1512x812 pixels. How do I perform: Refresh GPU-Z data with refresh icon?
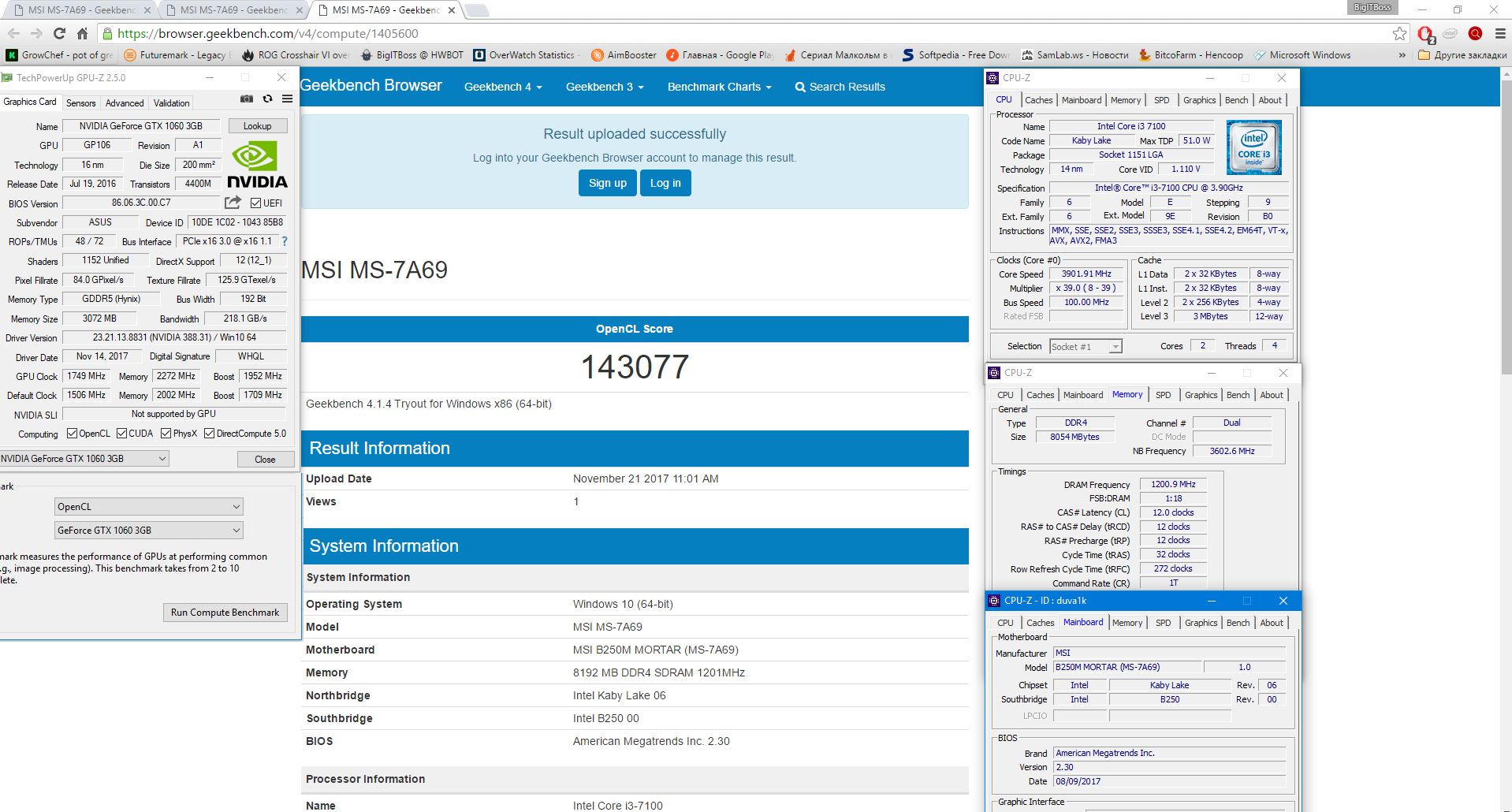tap(267, 99)
